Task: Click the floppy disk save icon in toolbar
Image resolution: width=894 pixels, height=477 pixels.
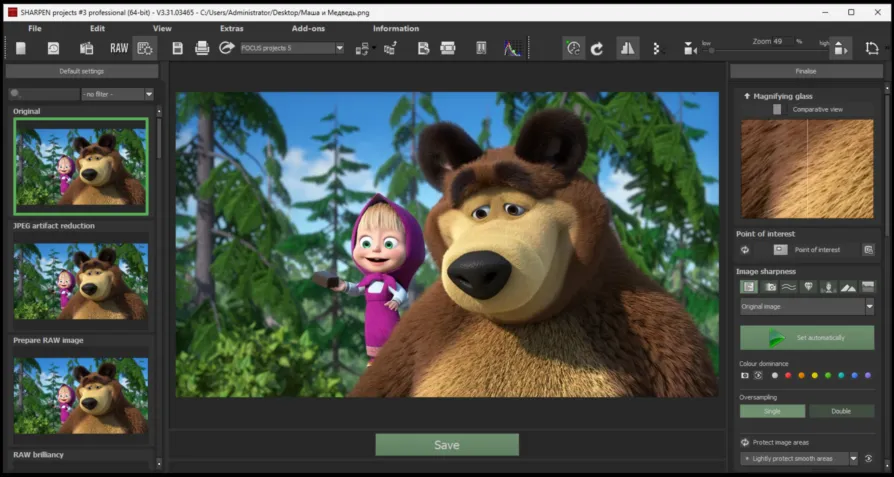Action: click(x=177, y=48)
